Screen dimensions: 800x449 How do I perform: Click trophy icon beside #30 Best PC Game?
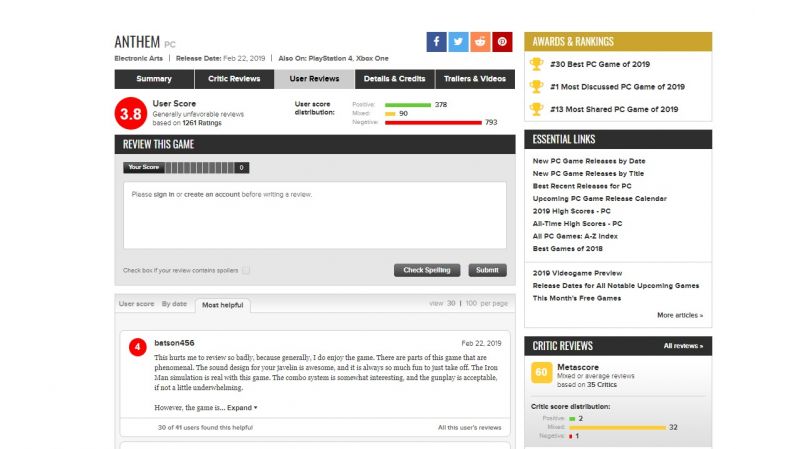click(x=536, y=64)
